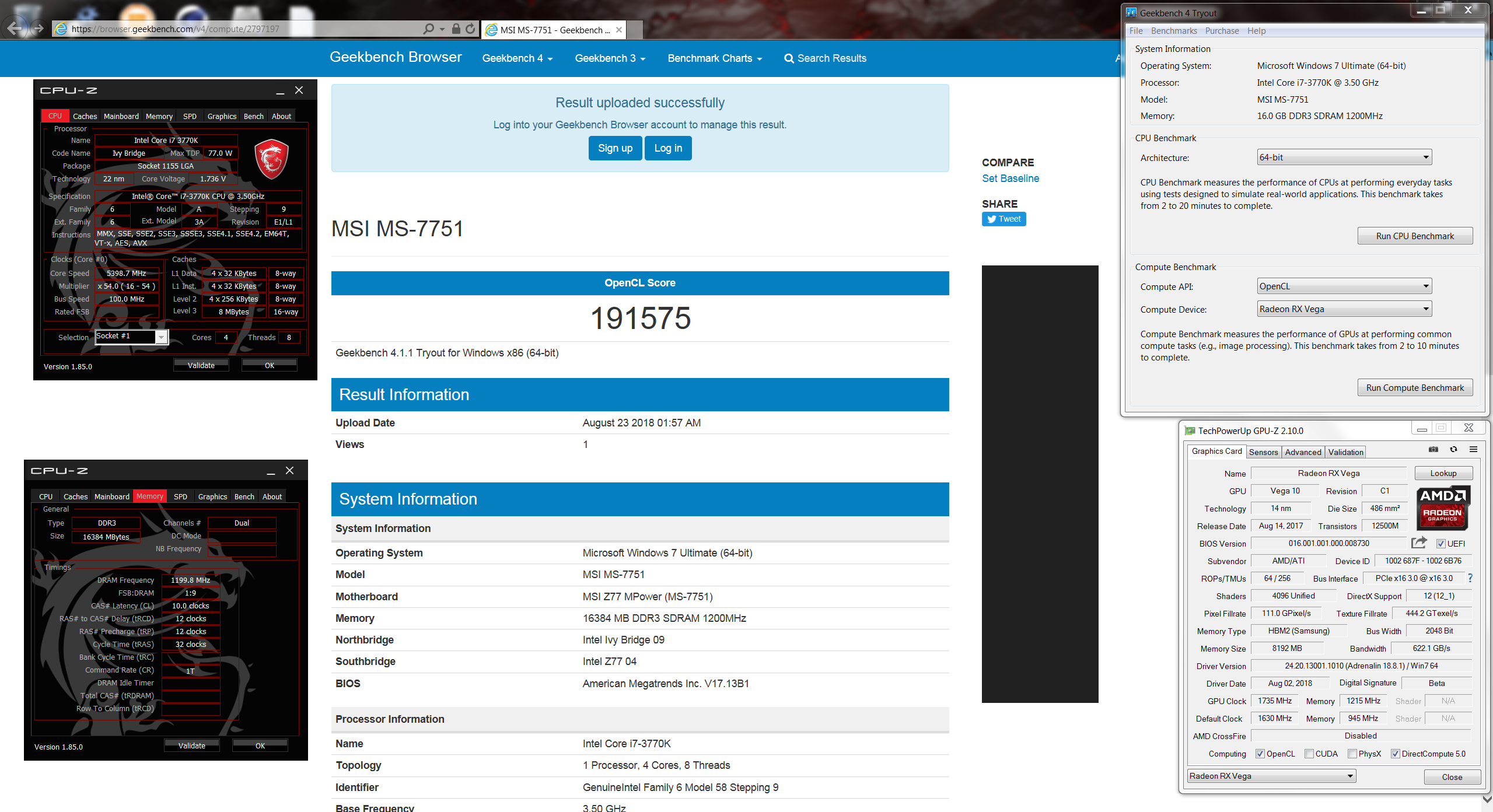
Task: Click the GPU-Z title bar card icon
Action: [x=1190, y=430]
